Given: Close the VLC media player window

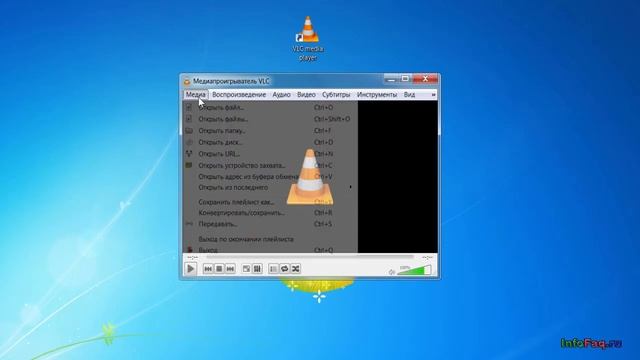Looking at the screenshot, I should tap(425, 79).
